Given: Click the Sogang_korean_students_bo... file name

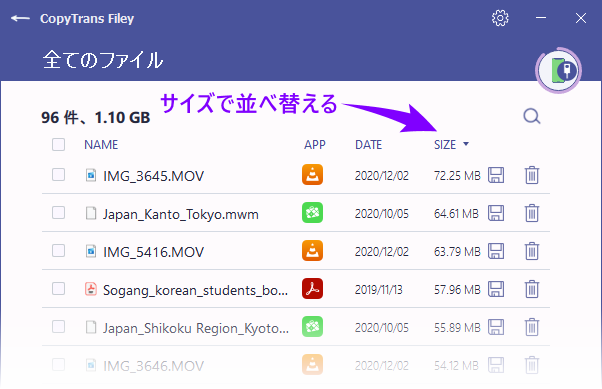Looking at the screenshot, I should coord(195,290).
